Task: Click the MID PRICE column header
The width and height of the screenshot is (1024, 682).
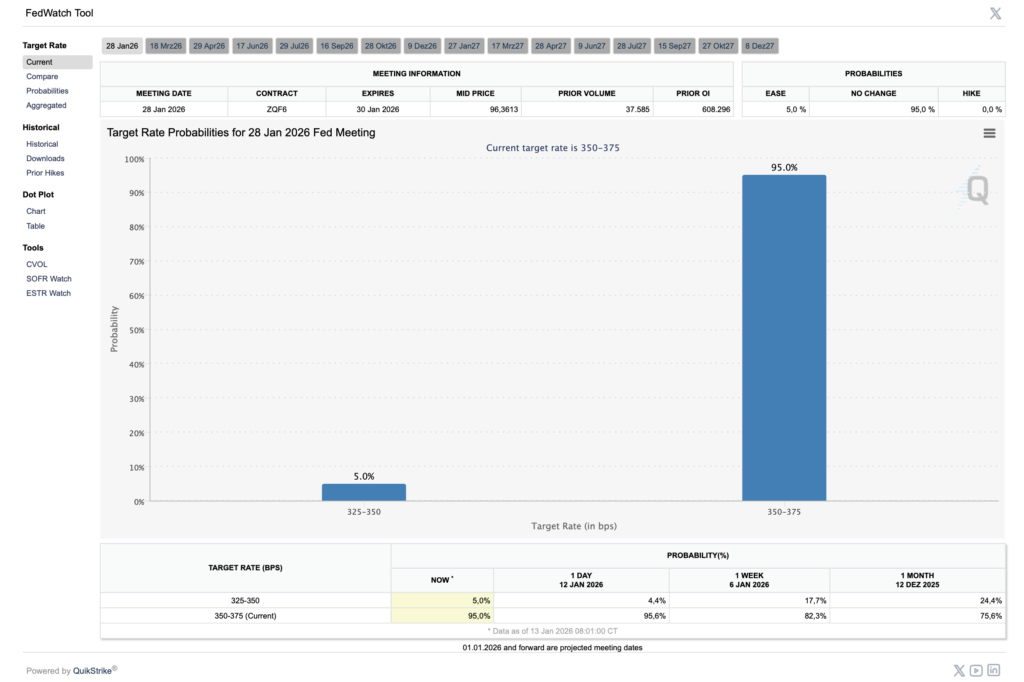Action: [x=475, y=93]
